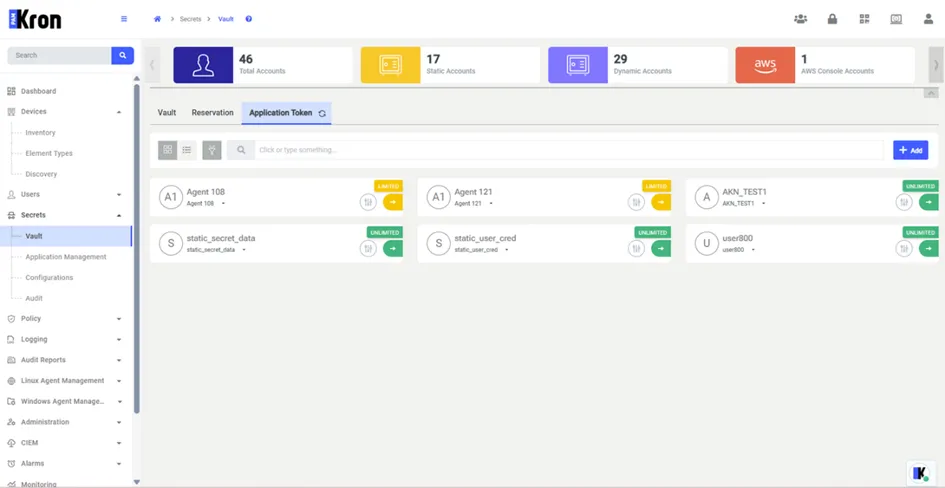Viewport: 945px width, 488px height.
Task: Open settings sliders for user800
Action: click(x=903, y=248)
